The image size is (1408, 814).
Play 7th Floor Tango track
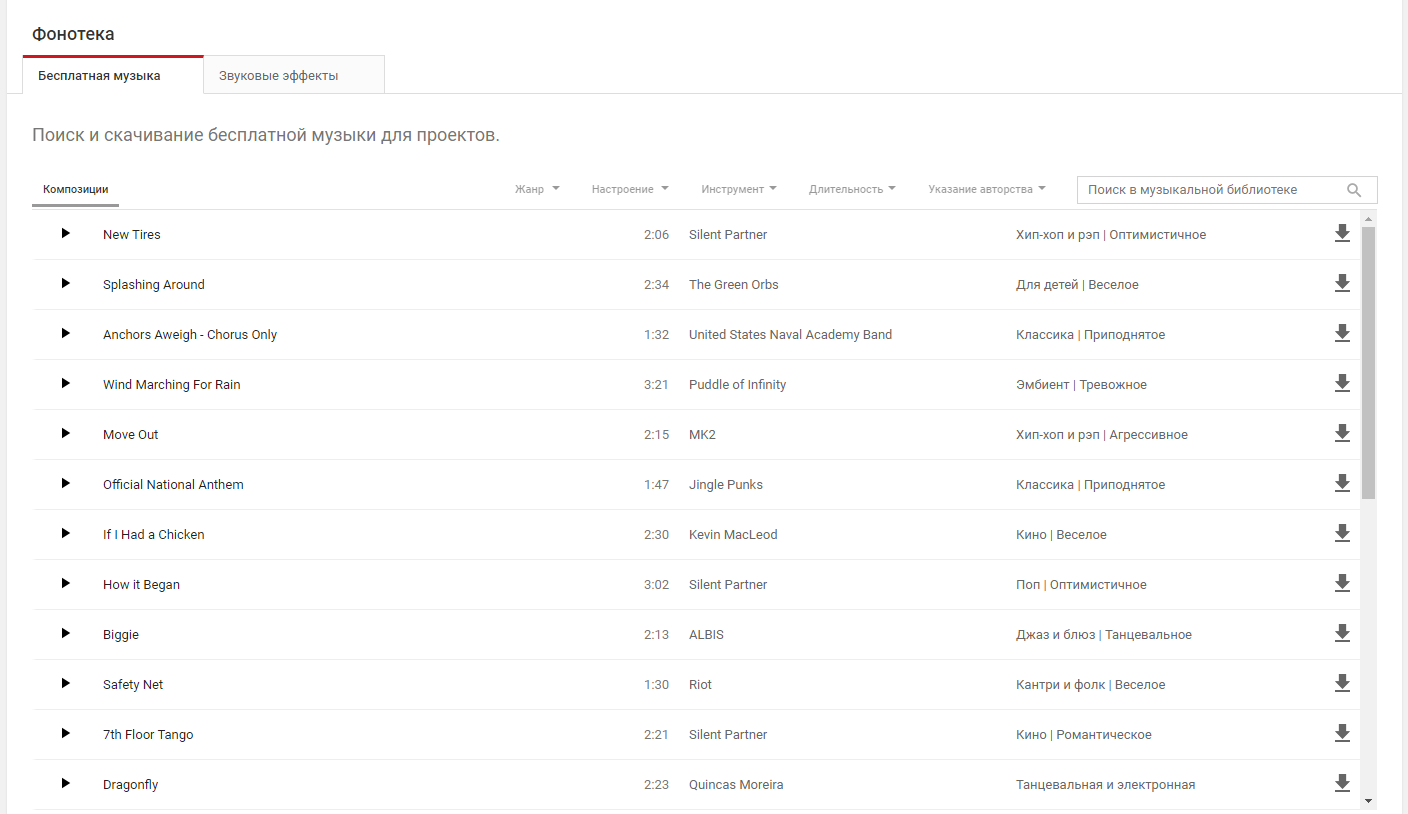pos(66,733)
